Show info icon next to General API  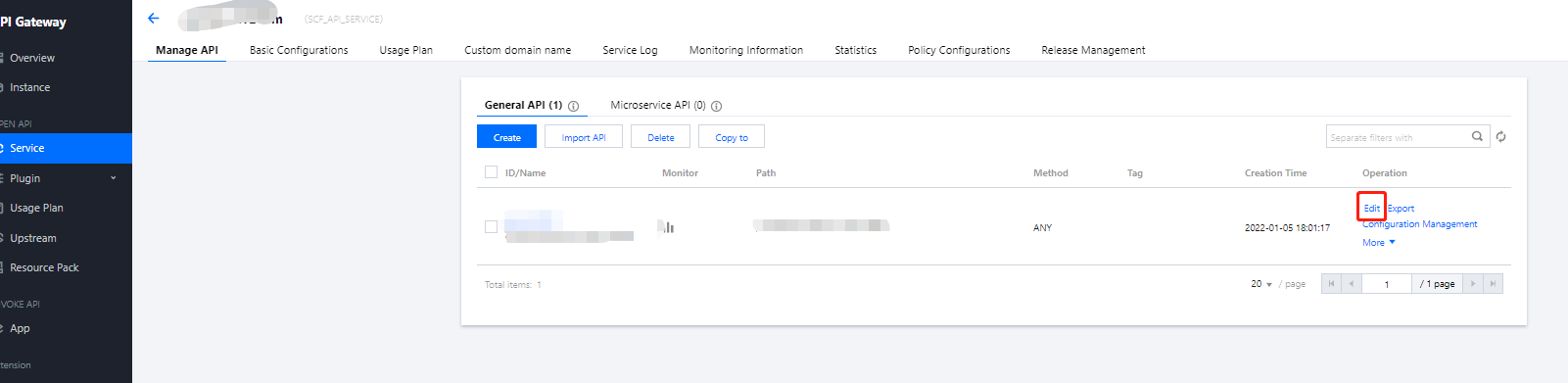point(574,106)
